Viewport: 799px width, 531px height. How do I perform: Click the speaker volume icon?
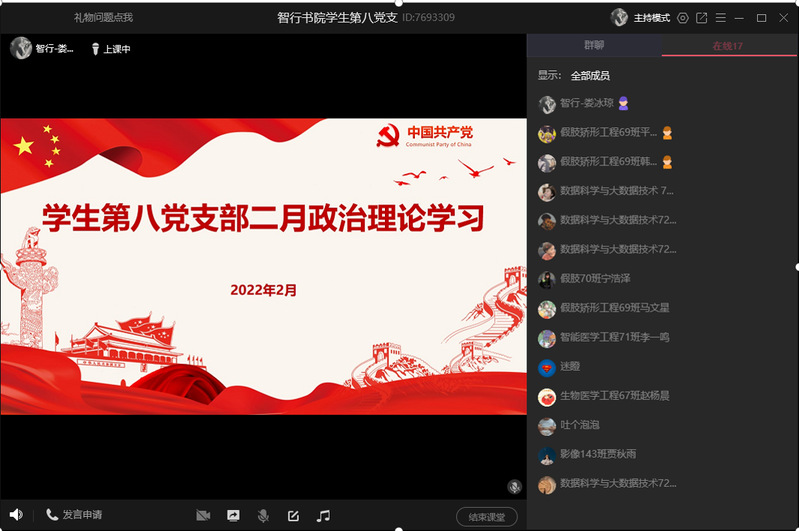[x=17, y=515]
